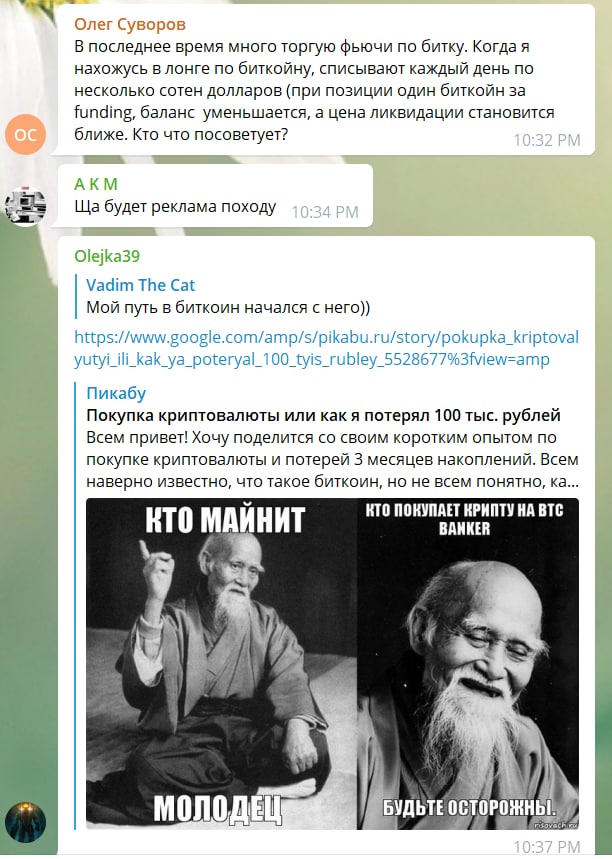The height and width of the screenshot is (859, 612).
Task: Open the Пикабу site name in preview
Action: point(116,393)
